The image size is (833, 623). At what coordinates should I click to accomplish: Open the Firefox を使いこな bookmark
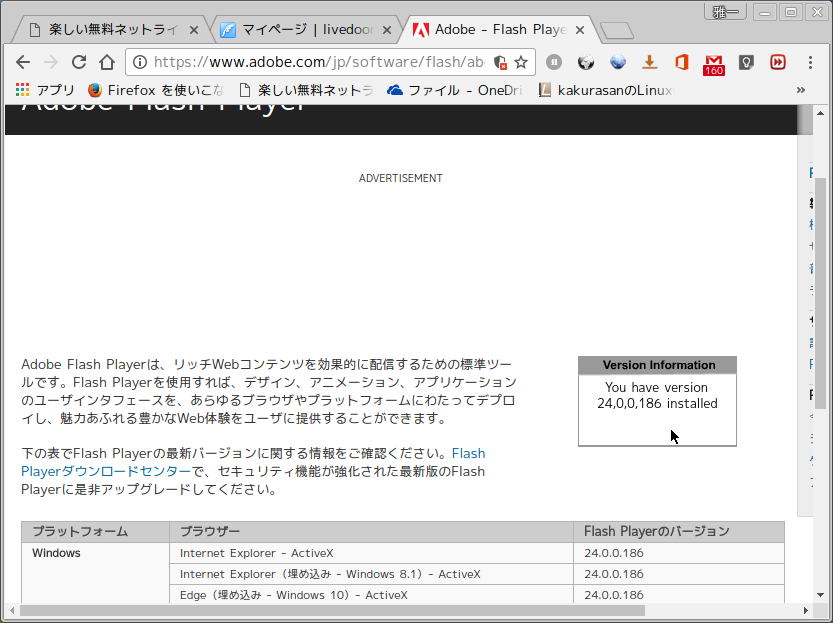pos(156,90)
